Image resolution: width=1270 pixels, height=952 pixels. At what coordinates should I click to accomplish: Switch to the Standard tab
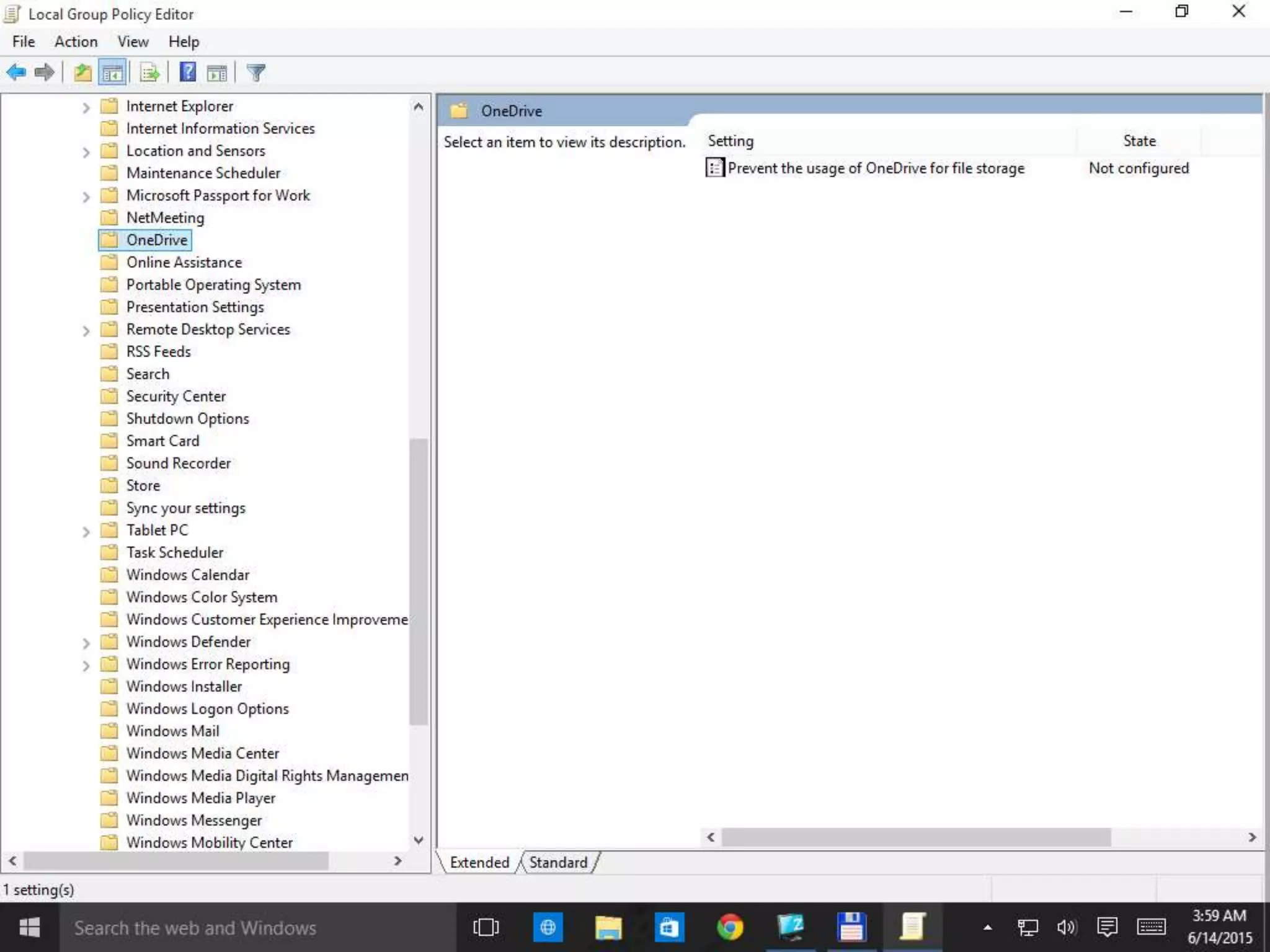558,862
